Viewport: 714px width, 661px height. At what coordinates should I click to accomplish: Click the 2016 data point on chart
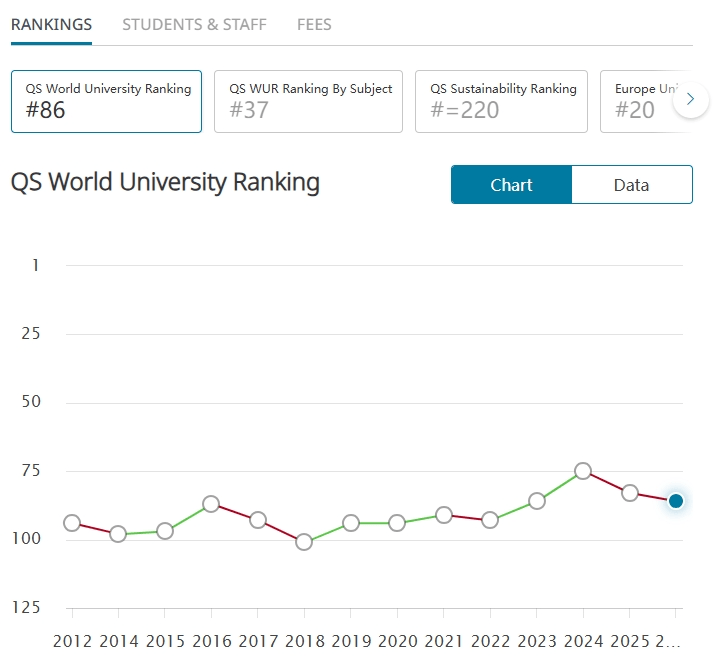[211, 504]
